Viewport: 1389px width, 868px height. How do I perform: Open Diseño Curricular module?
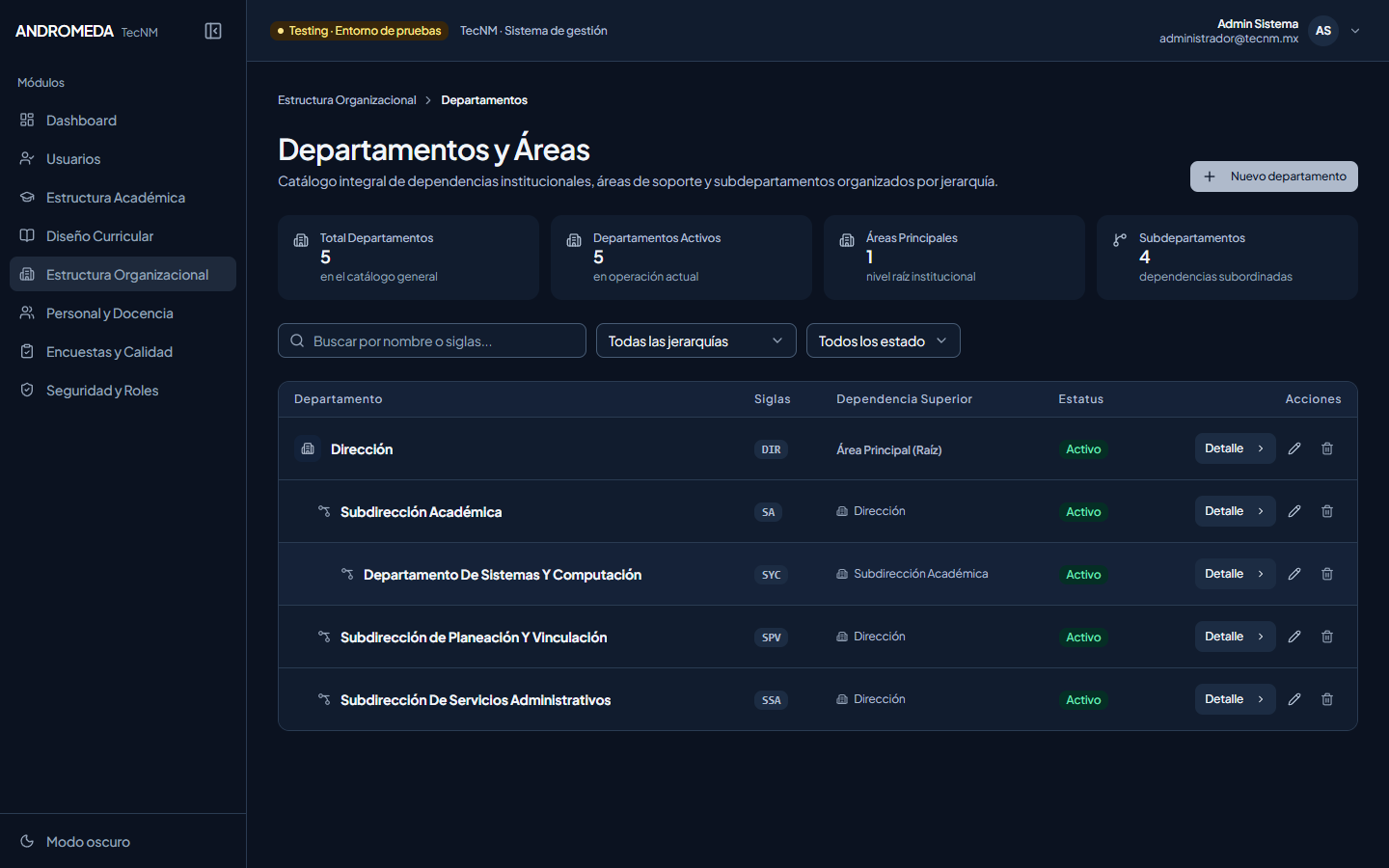123,236
